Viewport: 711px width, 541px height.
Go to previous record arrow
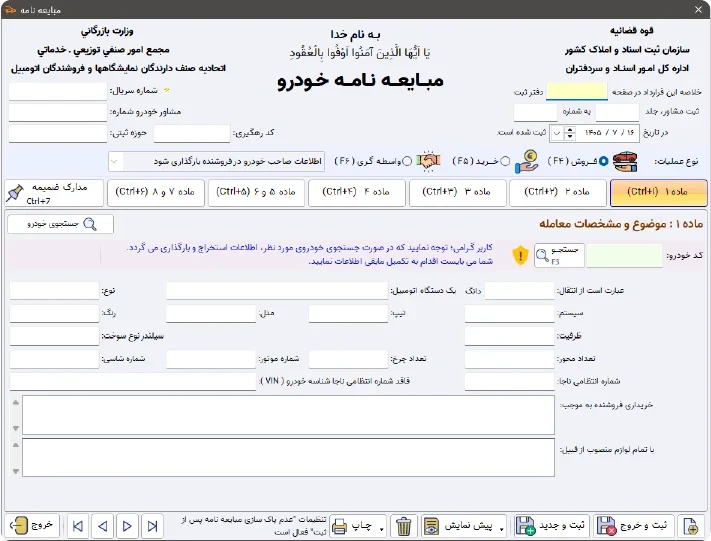tap(103, 526)
